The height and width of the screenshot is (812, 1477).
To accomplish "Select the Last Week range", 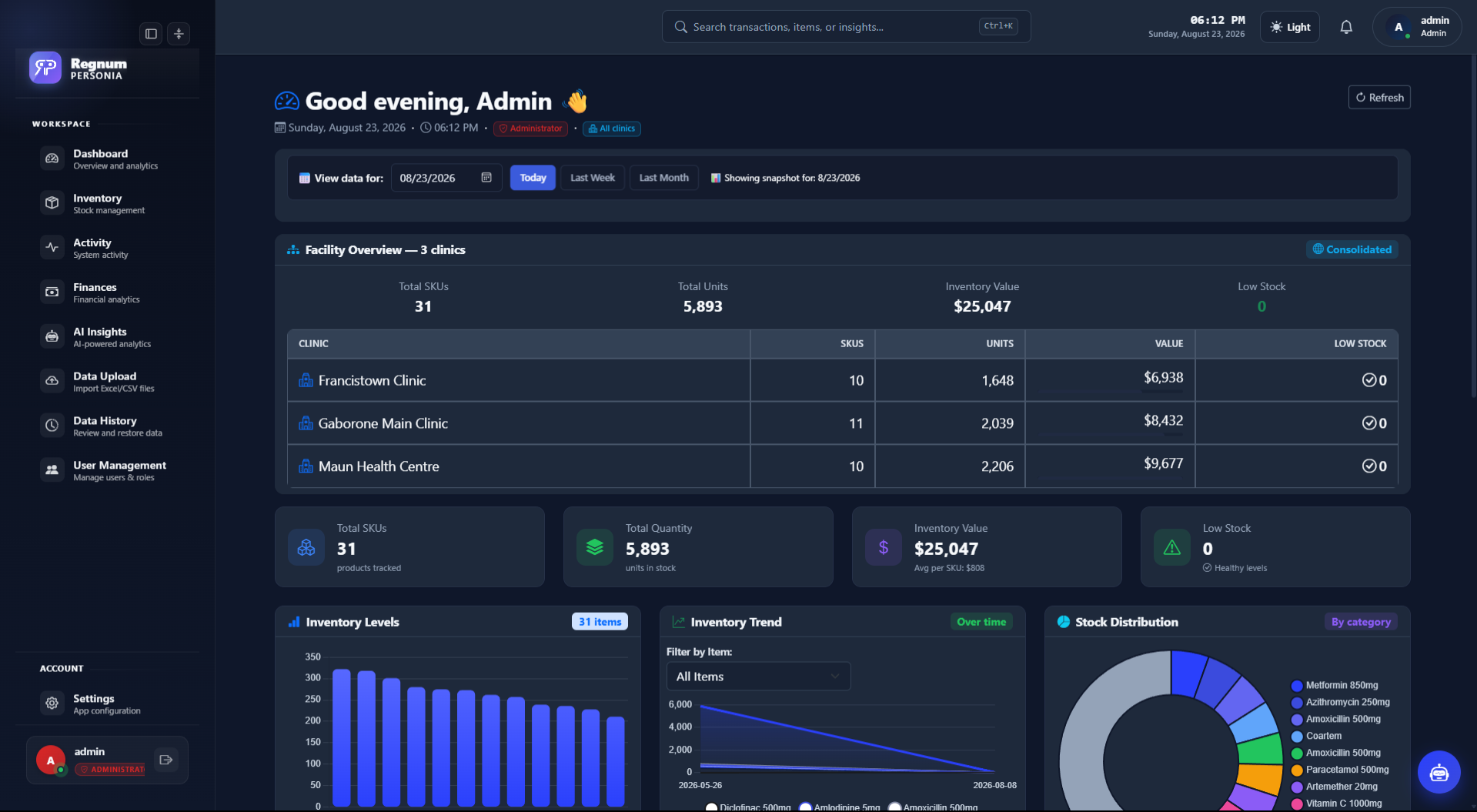I will pos(593,178).
